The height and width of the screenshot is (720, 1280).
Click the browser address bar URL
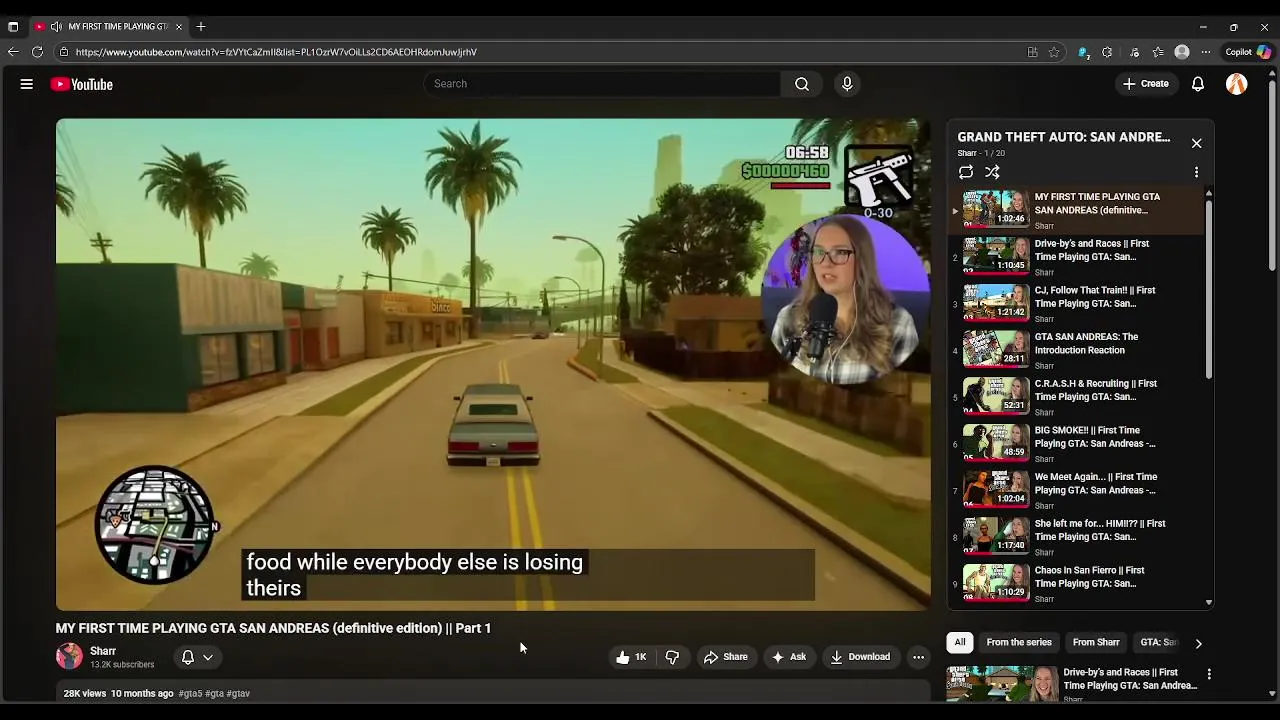(276, 52)
